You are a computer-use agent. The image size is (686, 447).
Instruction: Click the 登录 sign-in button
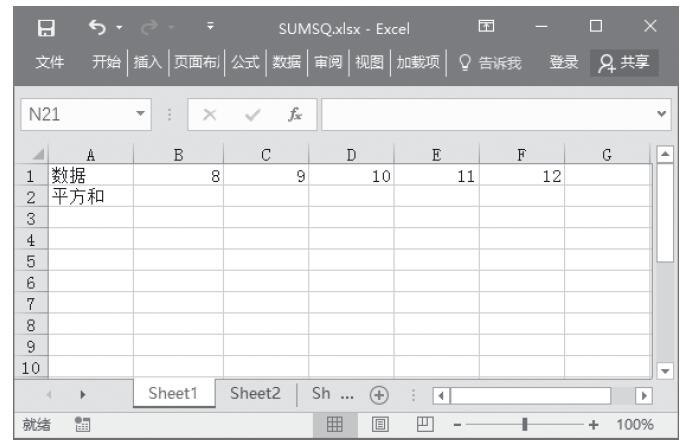click(564, 62)
